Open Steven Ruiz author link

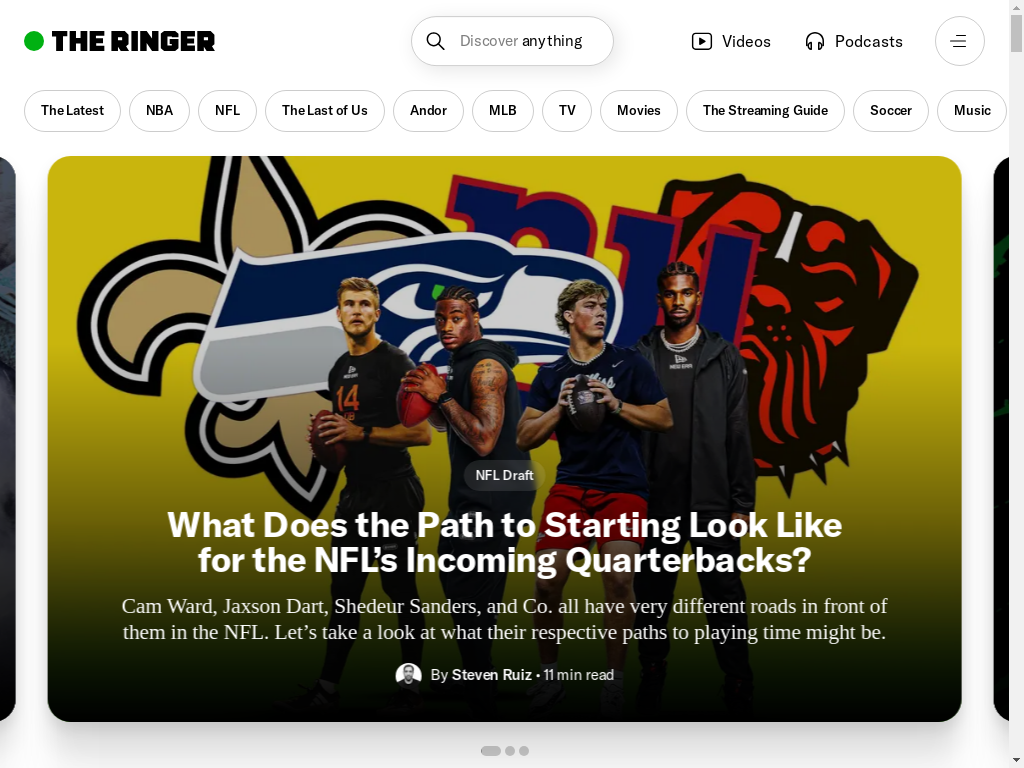(x=492, y=675)
